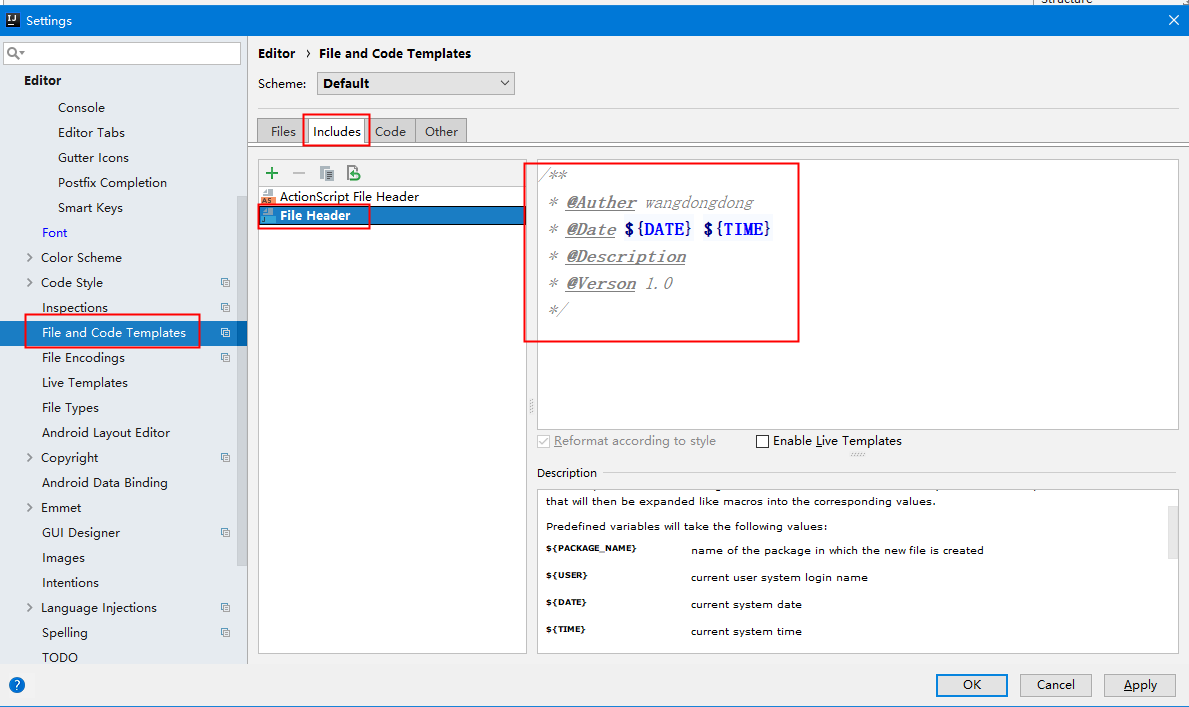
Task: Select Postfix Completion in settings tree
Action: click(112, 183)
